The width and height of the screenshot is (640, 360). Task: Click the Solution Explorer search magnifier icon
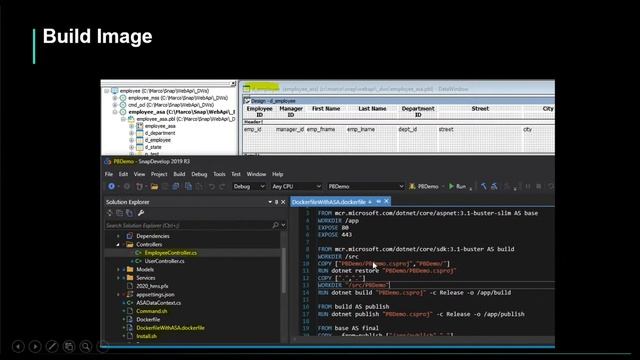point(276,225)
